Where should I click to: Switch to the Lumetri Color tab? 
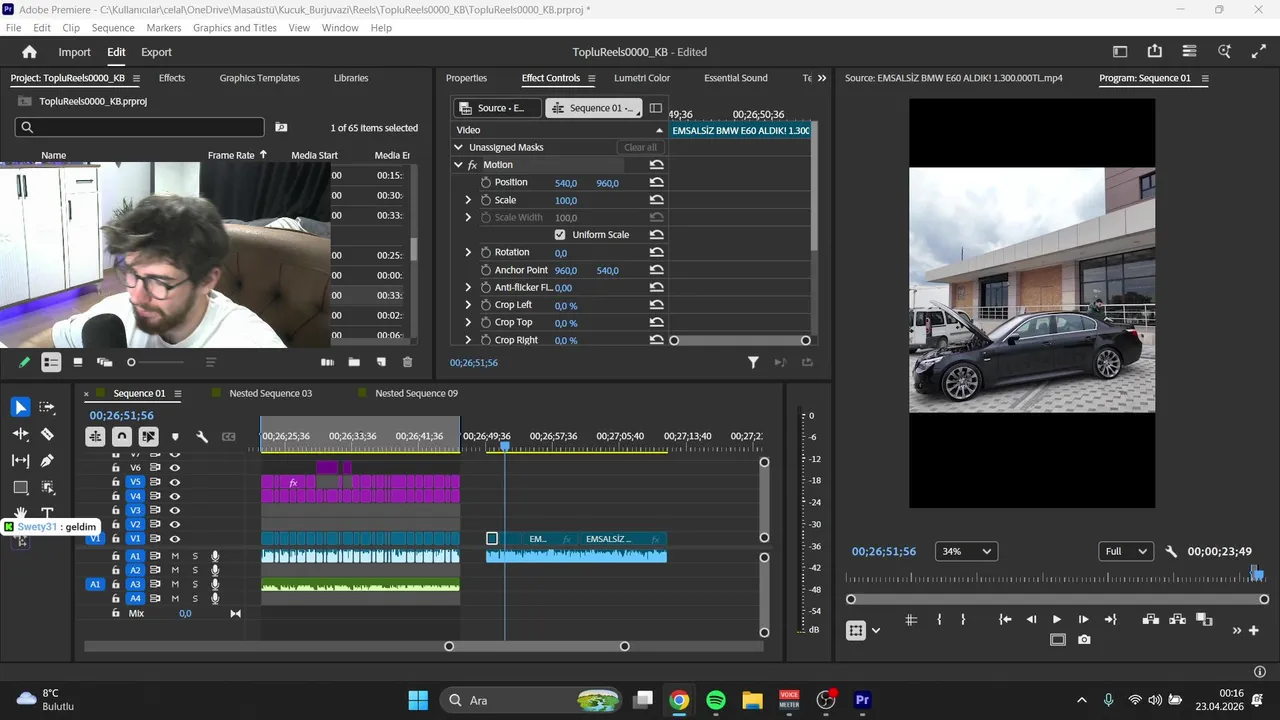tap(642, 78)
